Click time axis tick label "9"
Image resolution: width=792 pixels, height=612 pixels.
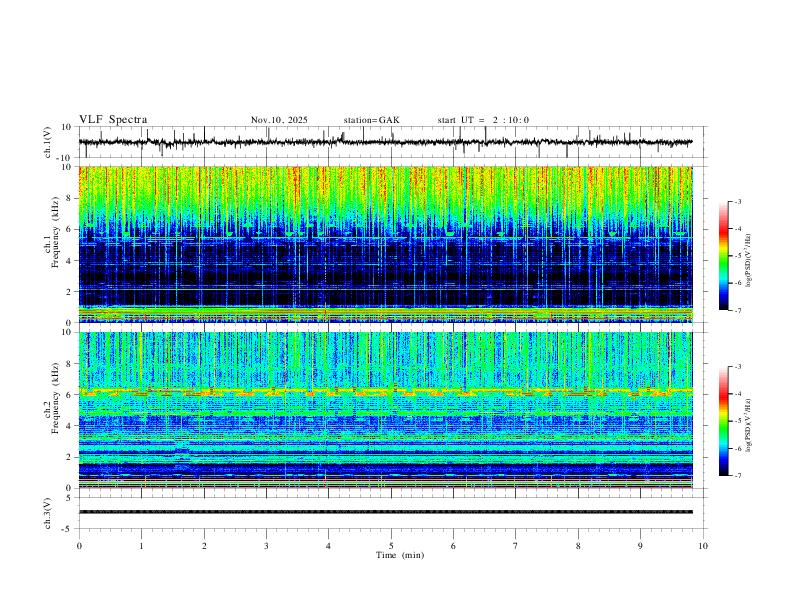point(640,546)
